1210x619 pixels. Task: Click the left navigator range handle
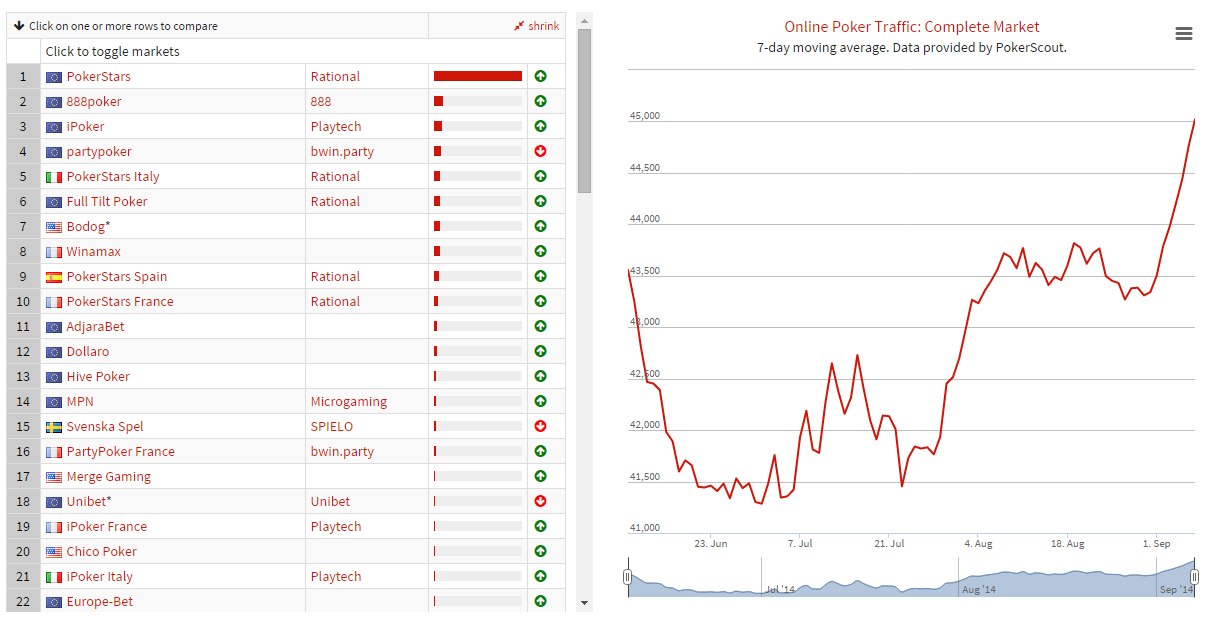click(x=628, y=577)
